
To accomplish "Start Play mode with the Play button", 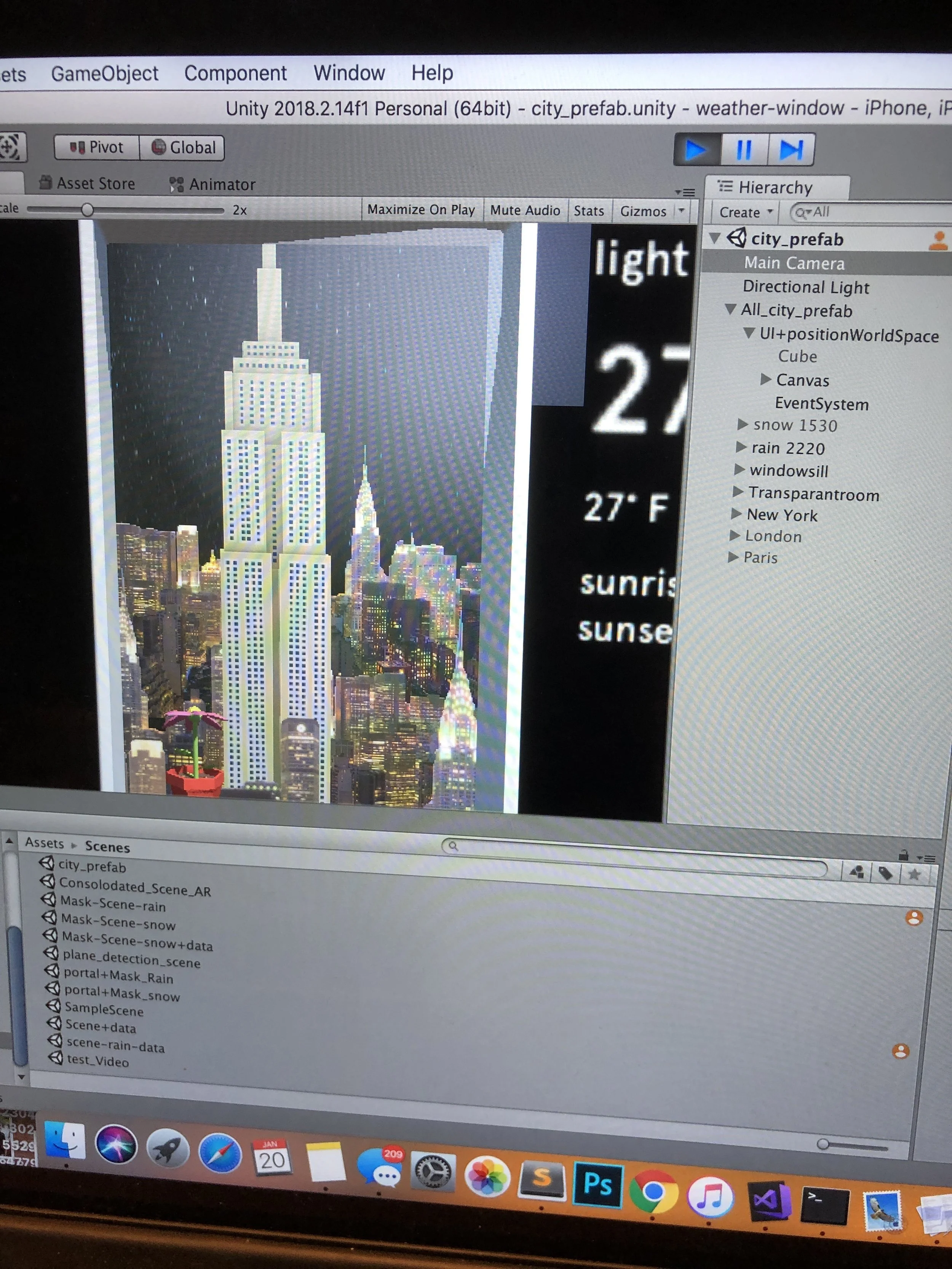I will tap(696, 150).
